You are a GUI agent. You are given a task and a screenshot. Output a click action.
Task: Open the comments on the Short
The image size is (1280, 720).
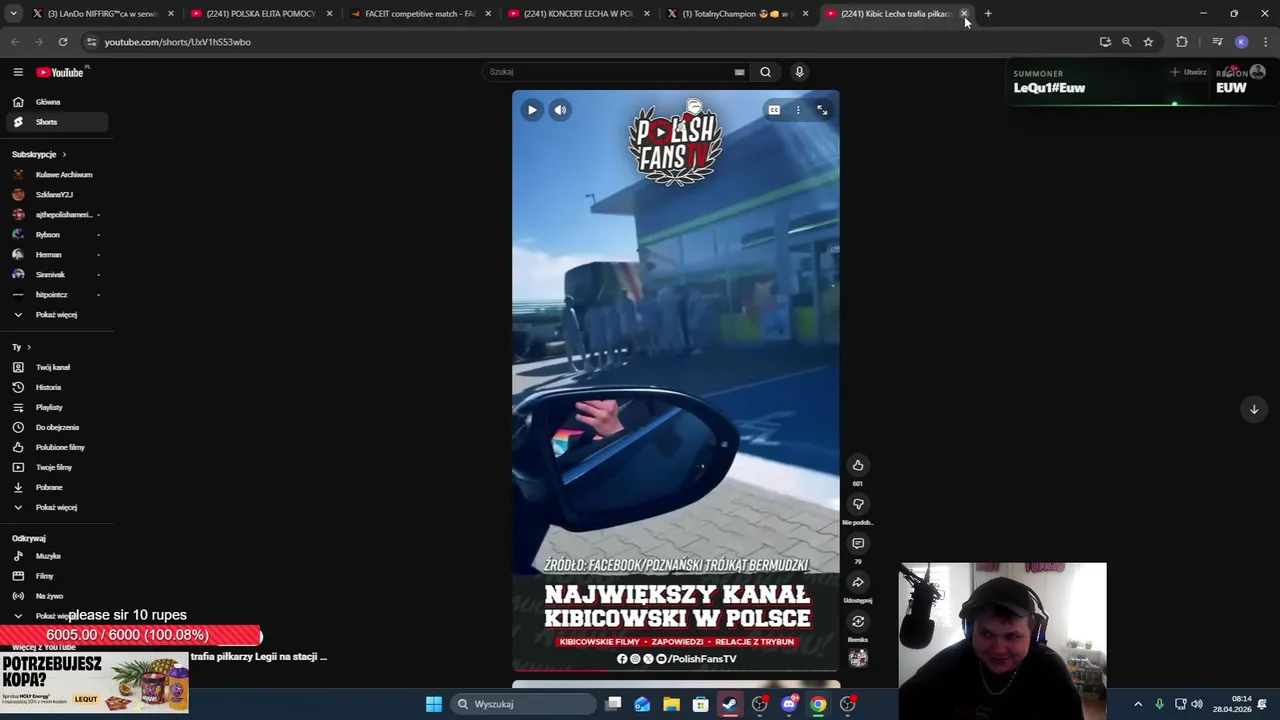[x=858, y=543]
